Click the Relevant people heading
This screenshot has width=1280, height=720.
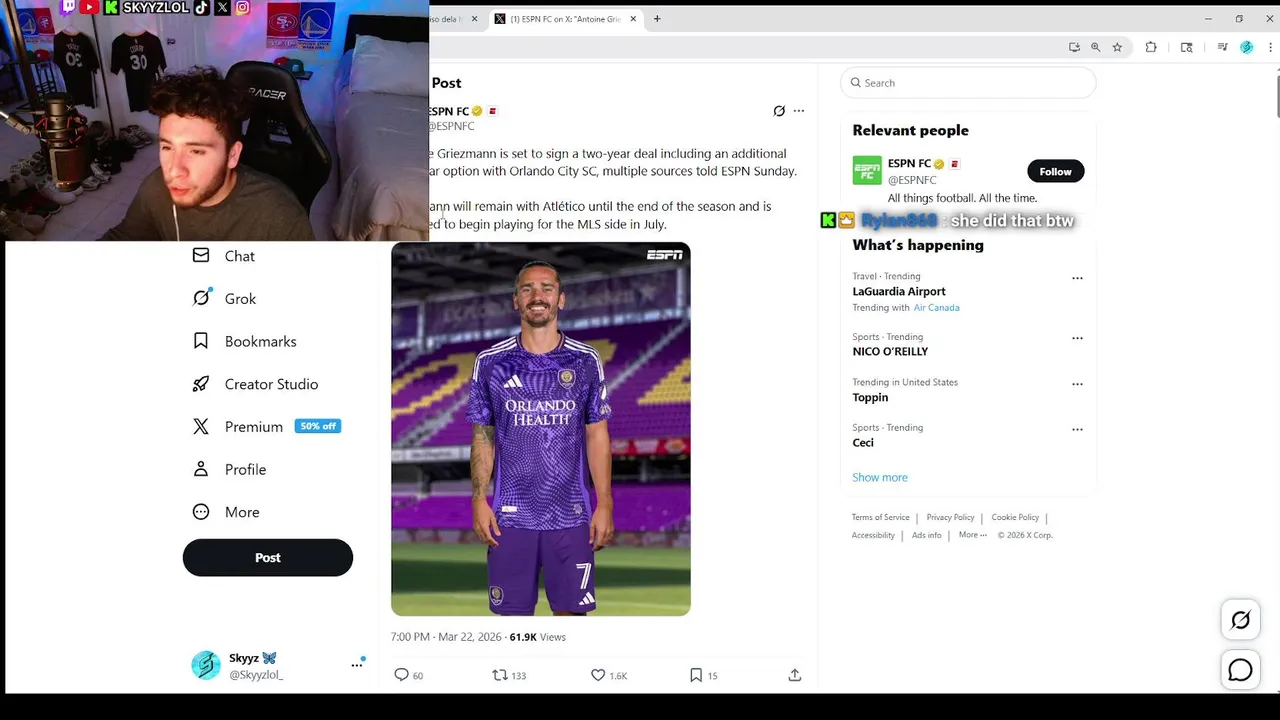pos(910,130)
